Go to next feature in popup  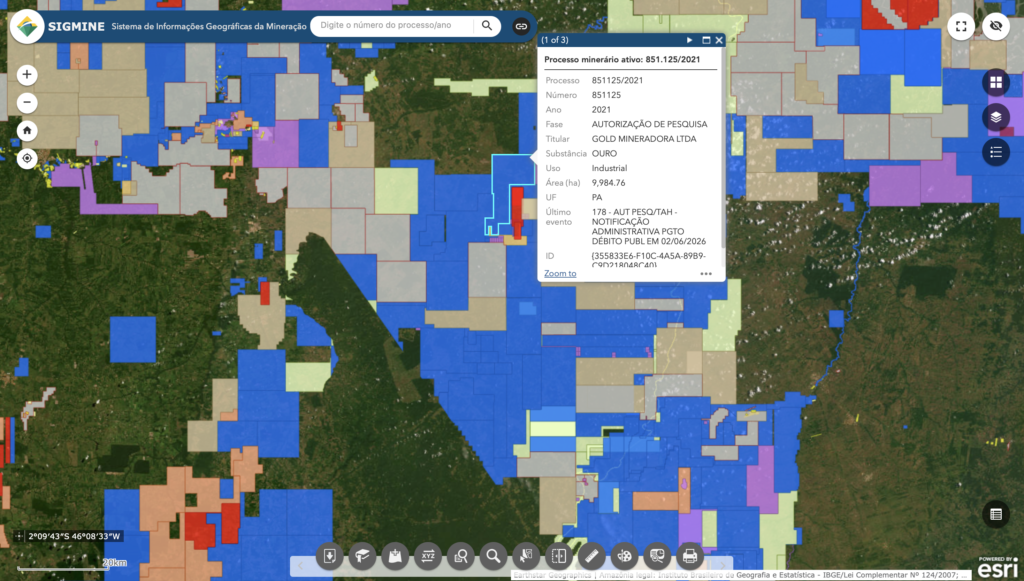tap(690, 40)
